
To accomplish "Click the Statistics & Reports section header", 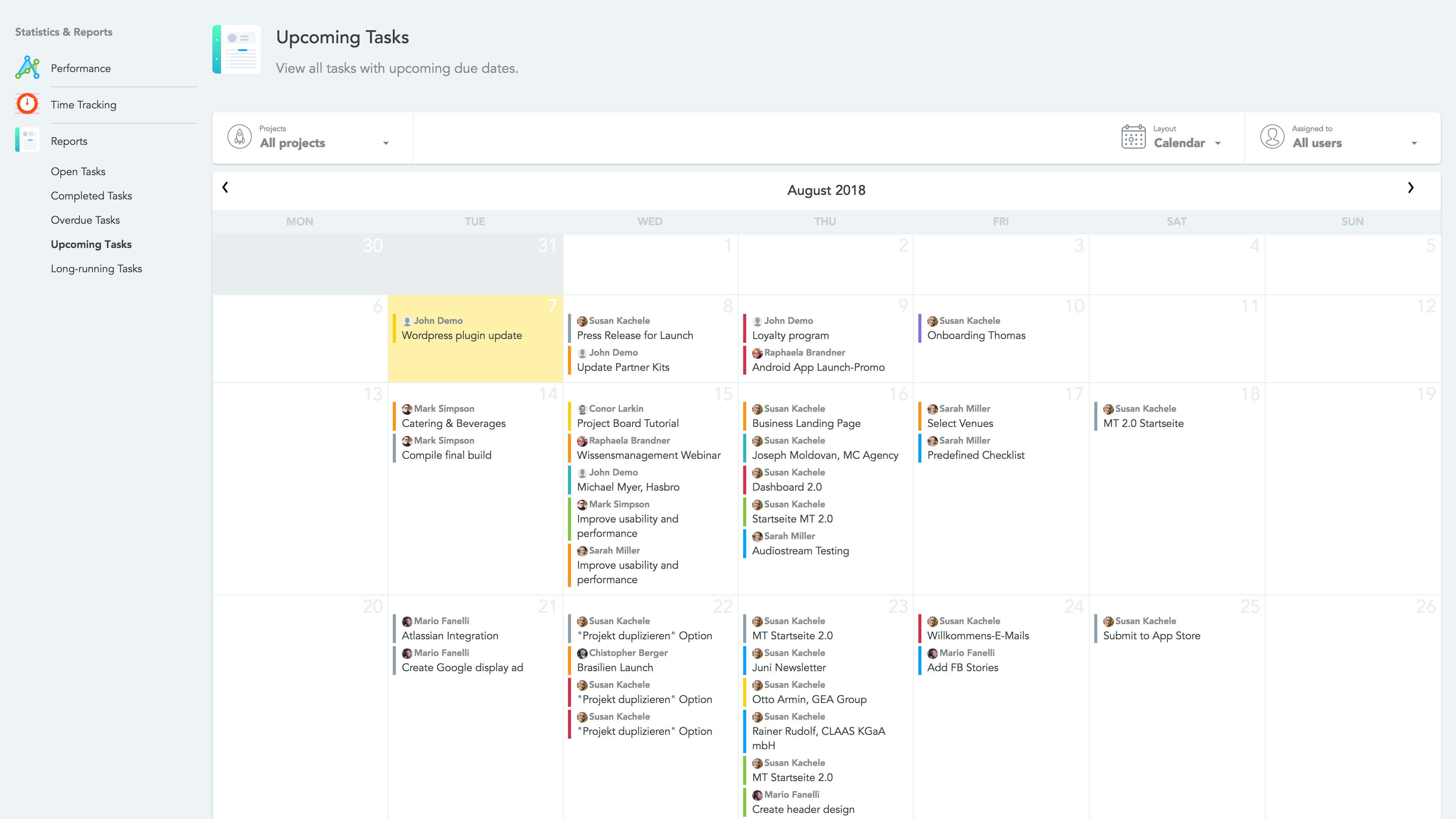I will [63, 32].
